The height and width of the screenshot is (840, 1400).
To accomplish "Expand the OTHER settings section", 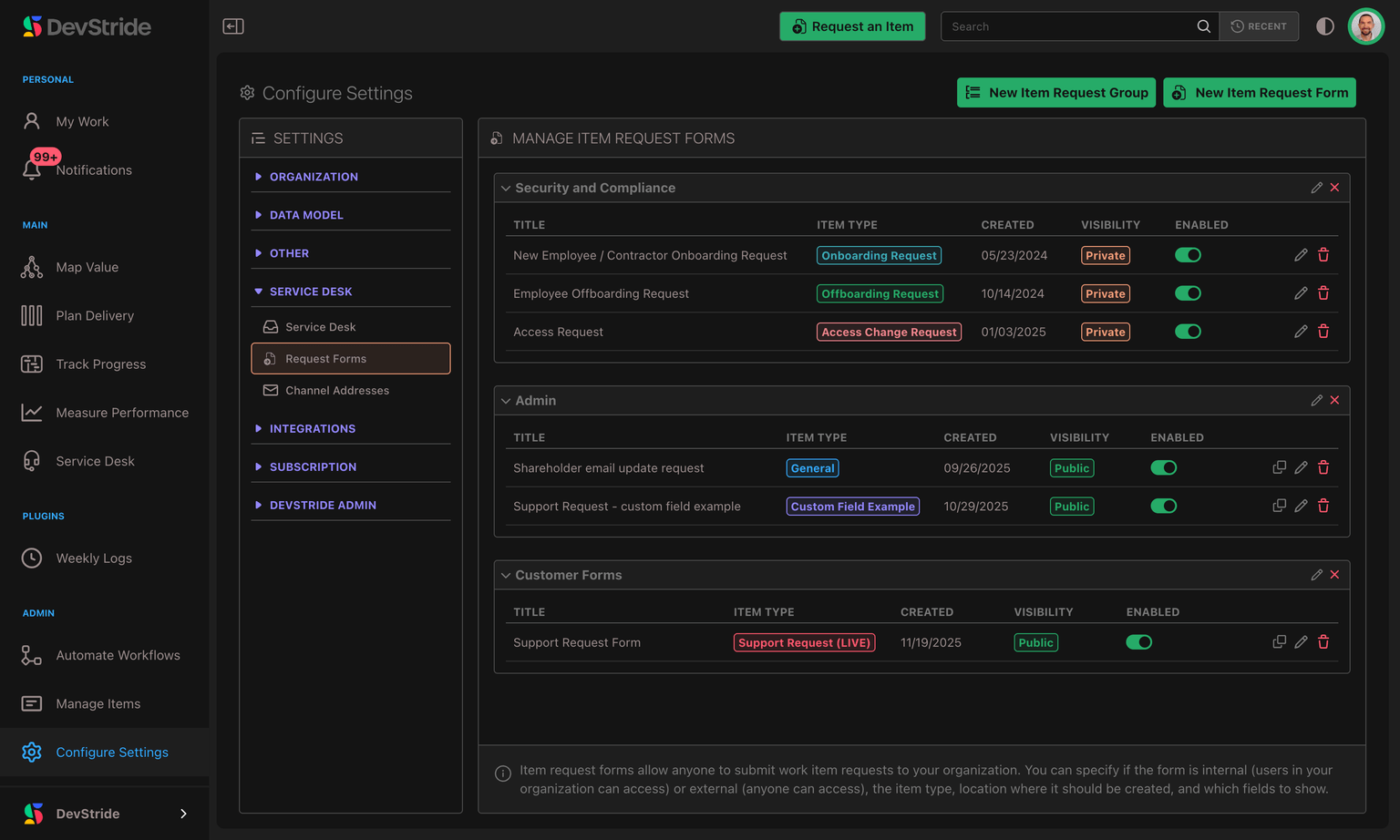I will (x=351, y=253).
